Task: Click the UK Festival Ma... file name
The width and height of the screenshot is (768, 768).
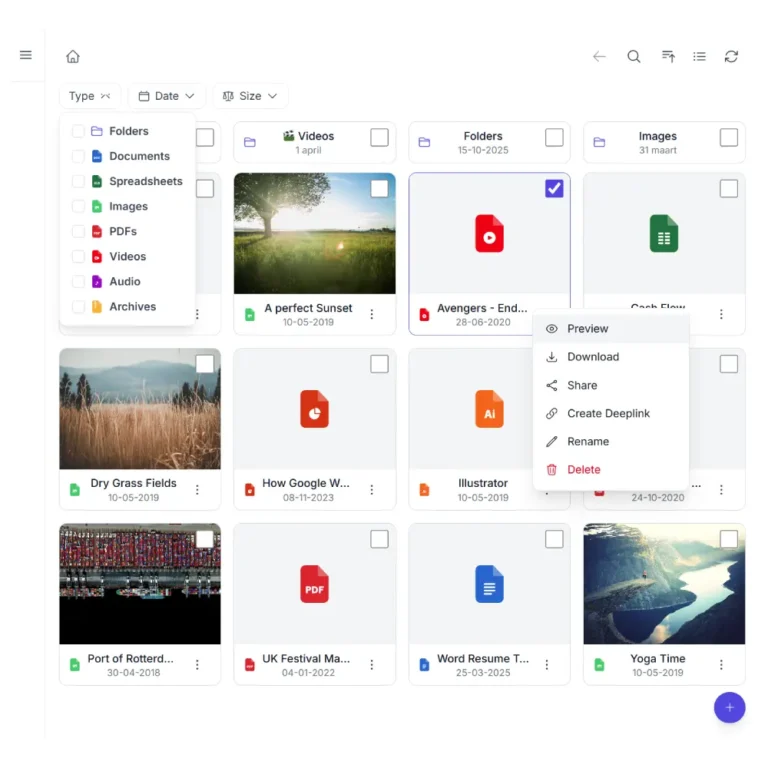Action: [x=306, y=658]
